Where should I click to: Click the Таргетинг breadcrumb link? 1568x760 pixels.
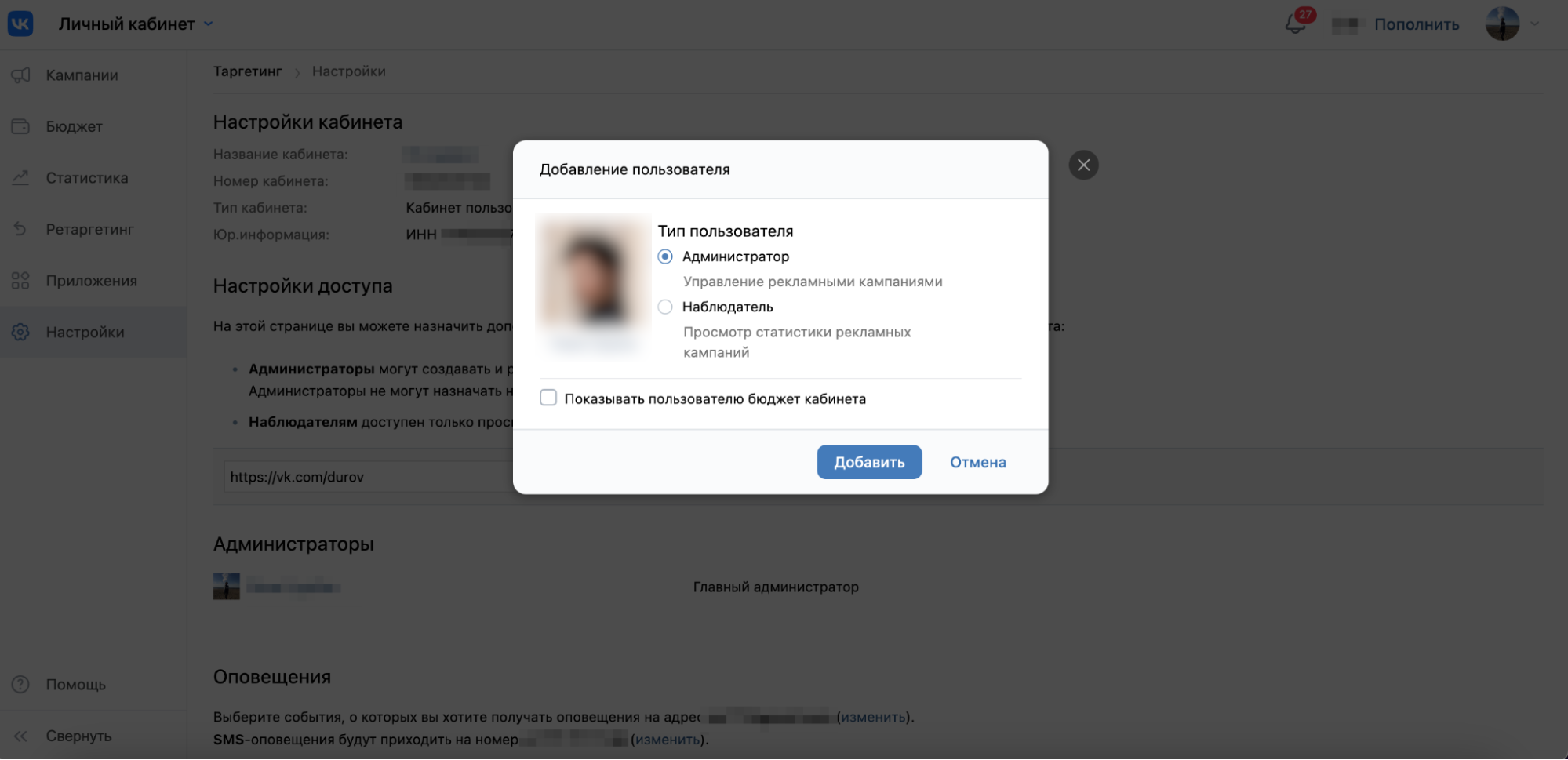point(247,71)
